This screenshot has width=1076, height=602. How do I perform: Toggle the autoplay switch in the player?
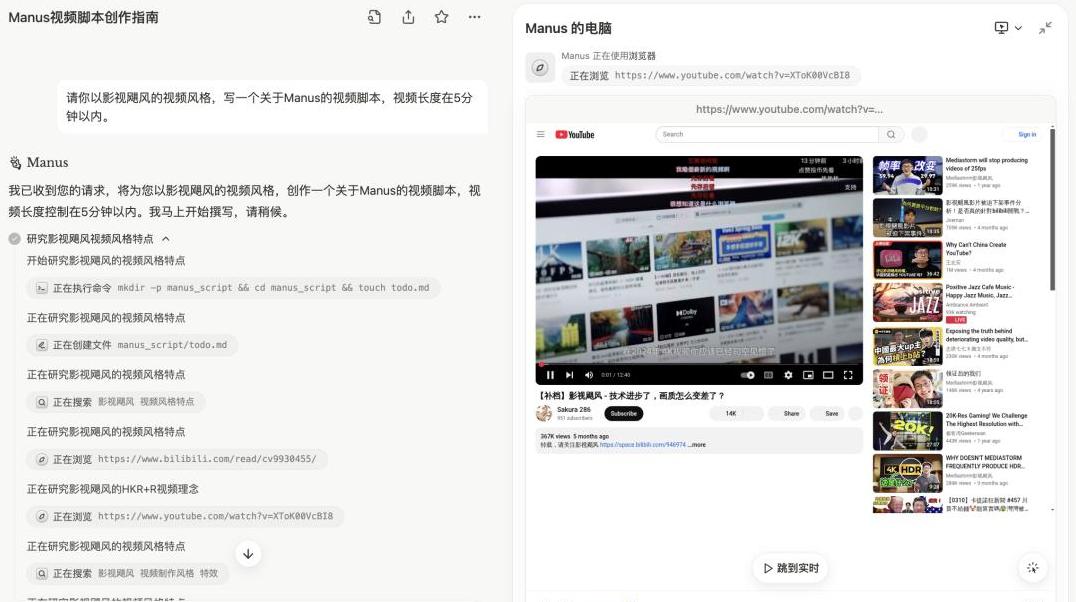coord(748,375)
